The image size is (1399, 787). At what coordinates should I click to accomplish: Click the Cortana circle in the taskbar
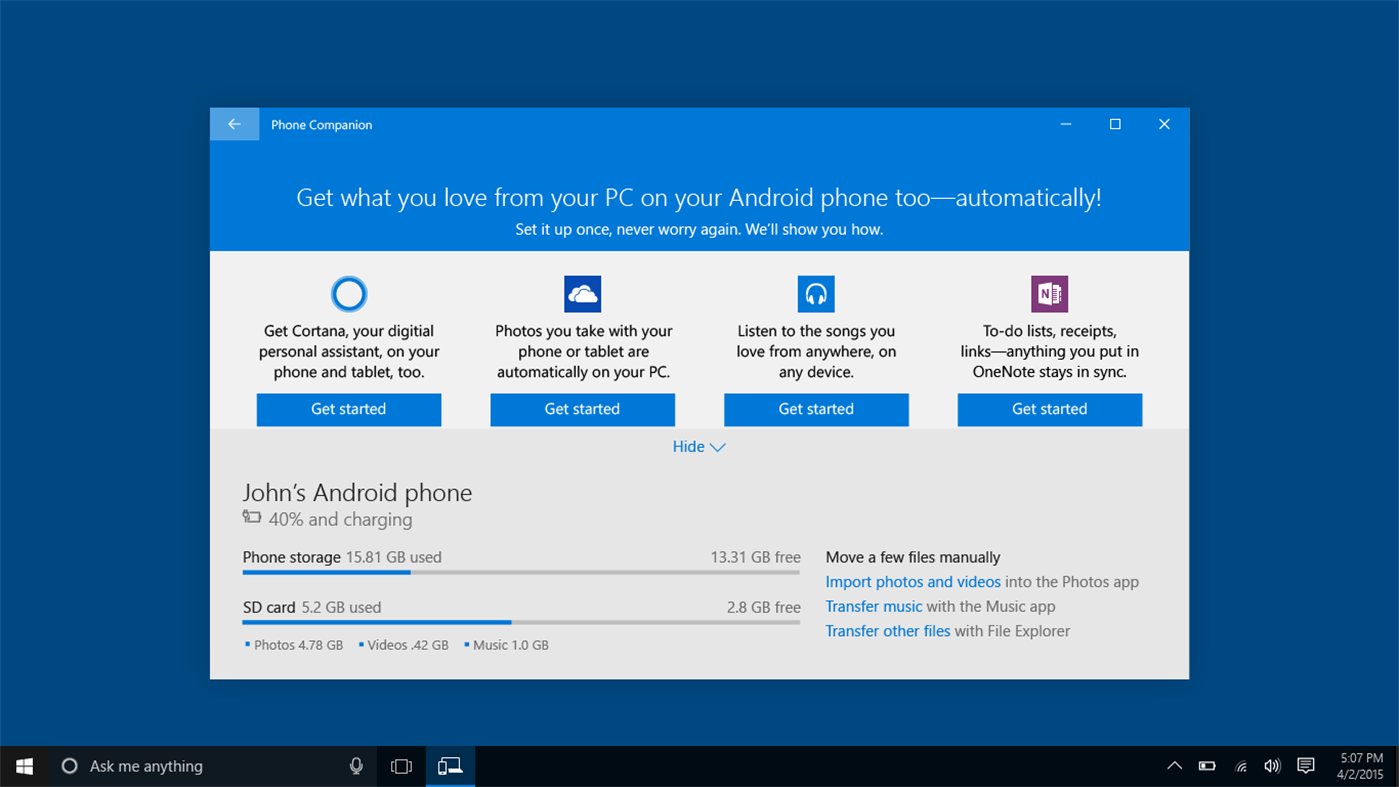[69, 766]
